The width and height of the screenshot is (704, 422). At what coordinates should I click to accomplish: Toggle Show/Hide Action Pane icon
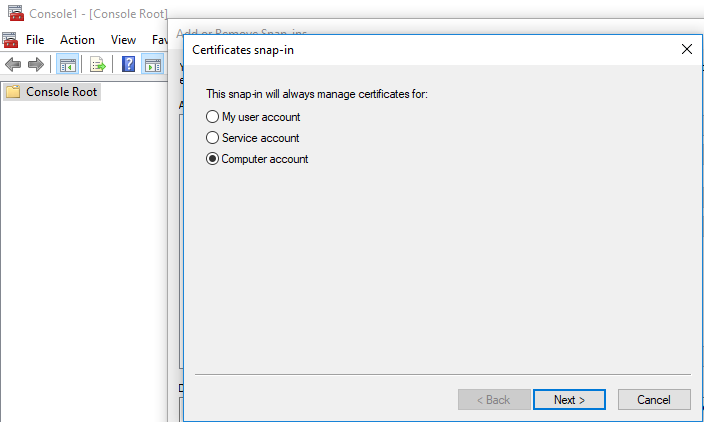[153, 65]
